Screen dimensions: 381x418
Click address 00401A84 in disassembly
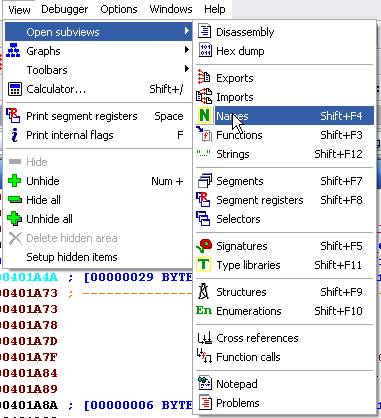(29, 373)
